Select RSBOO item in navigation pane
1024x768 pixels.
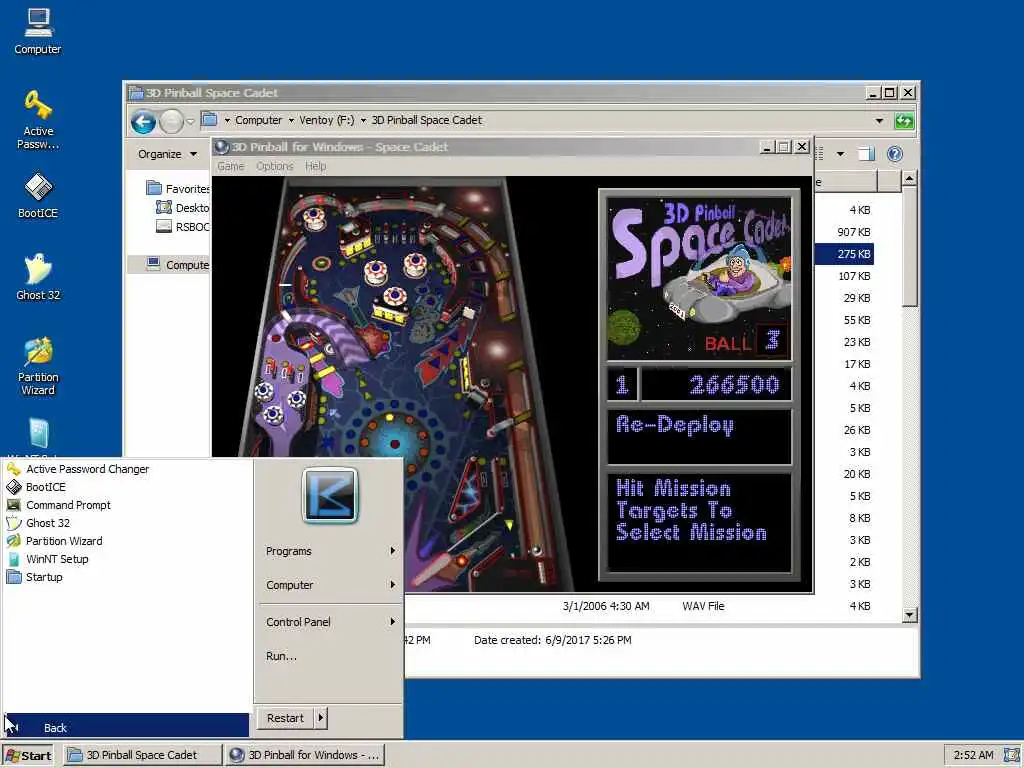coord(183,227)
